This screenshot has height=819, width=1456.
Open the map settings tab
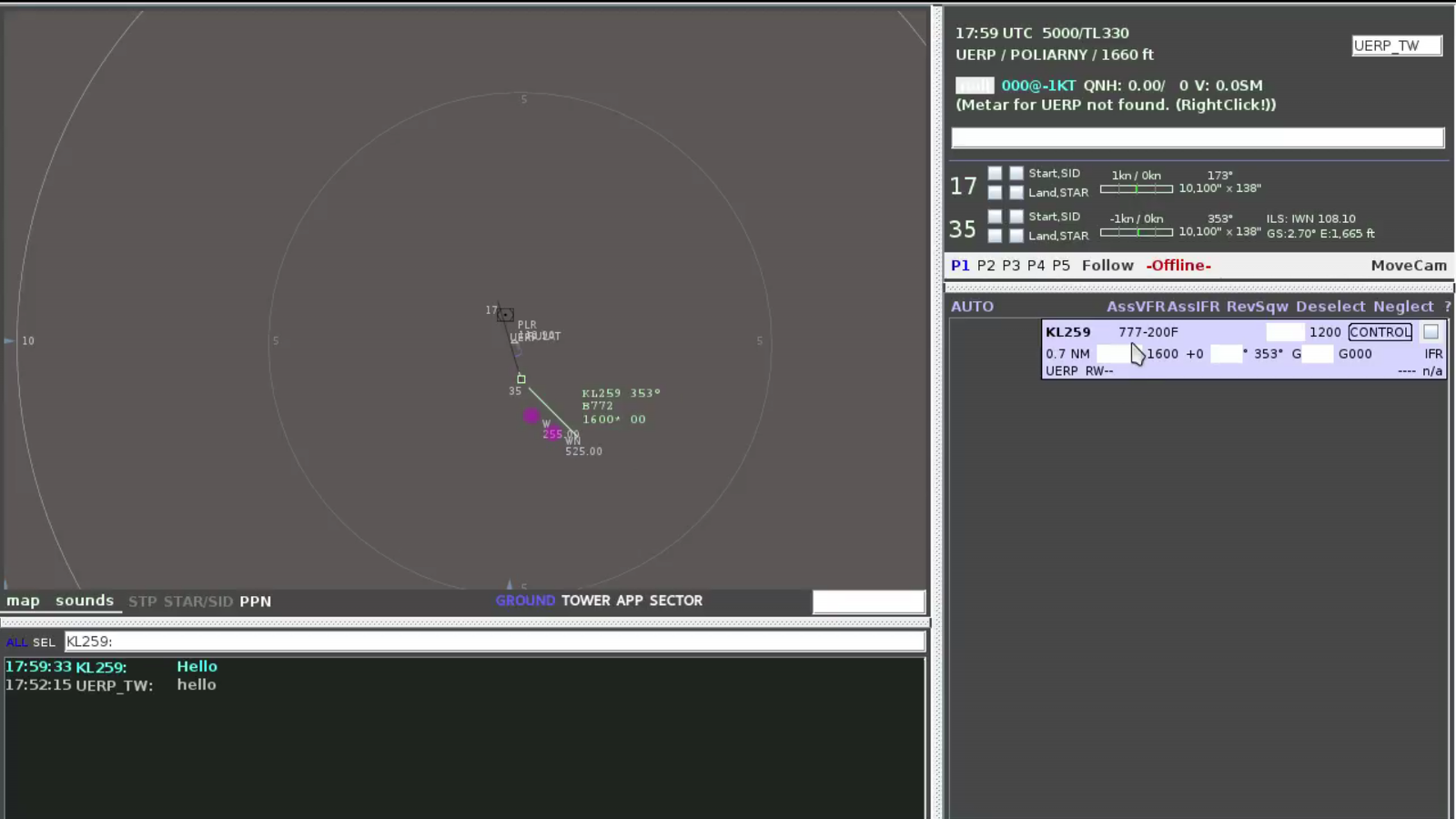tap(24, 601)
